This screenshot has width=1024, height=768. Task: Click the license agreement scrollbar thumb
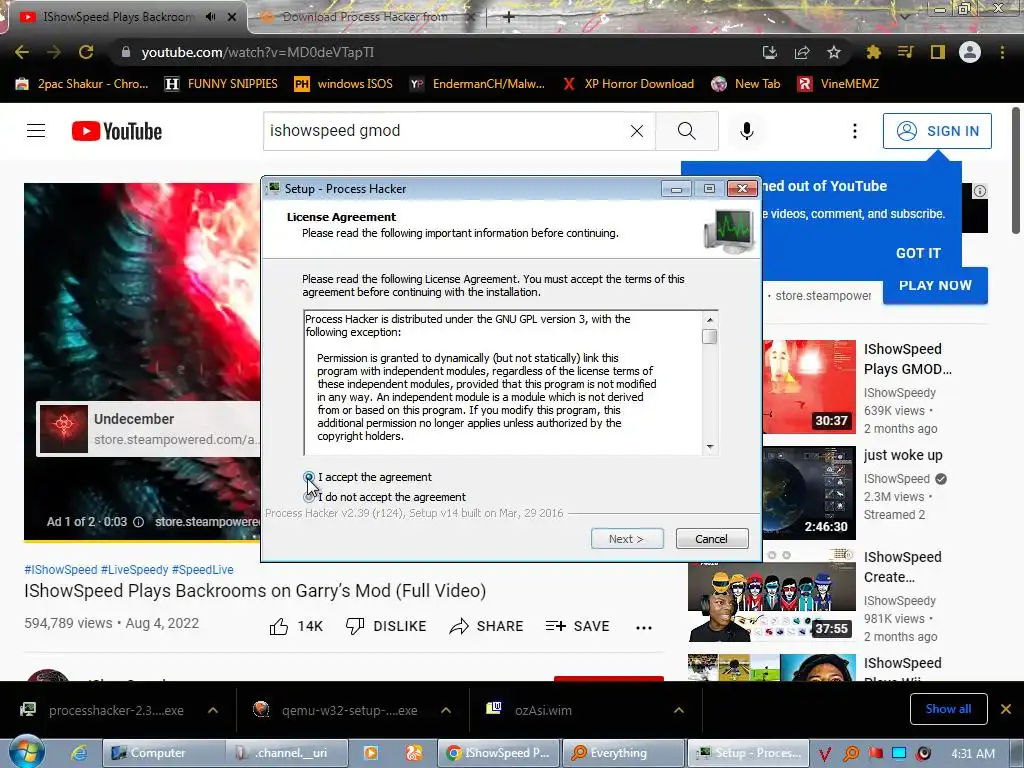[710, 336]
